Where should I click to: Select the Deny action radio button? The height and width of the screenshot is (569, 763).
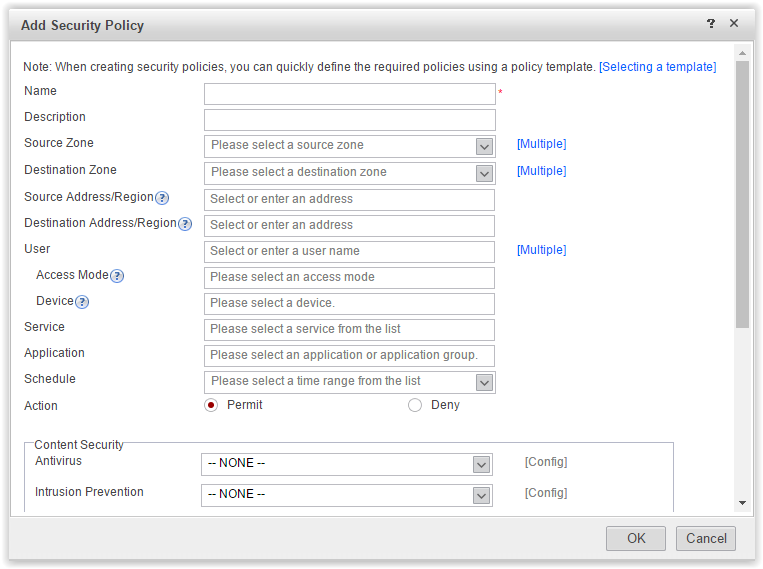415,405
